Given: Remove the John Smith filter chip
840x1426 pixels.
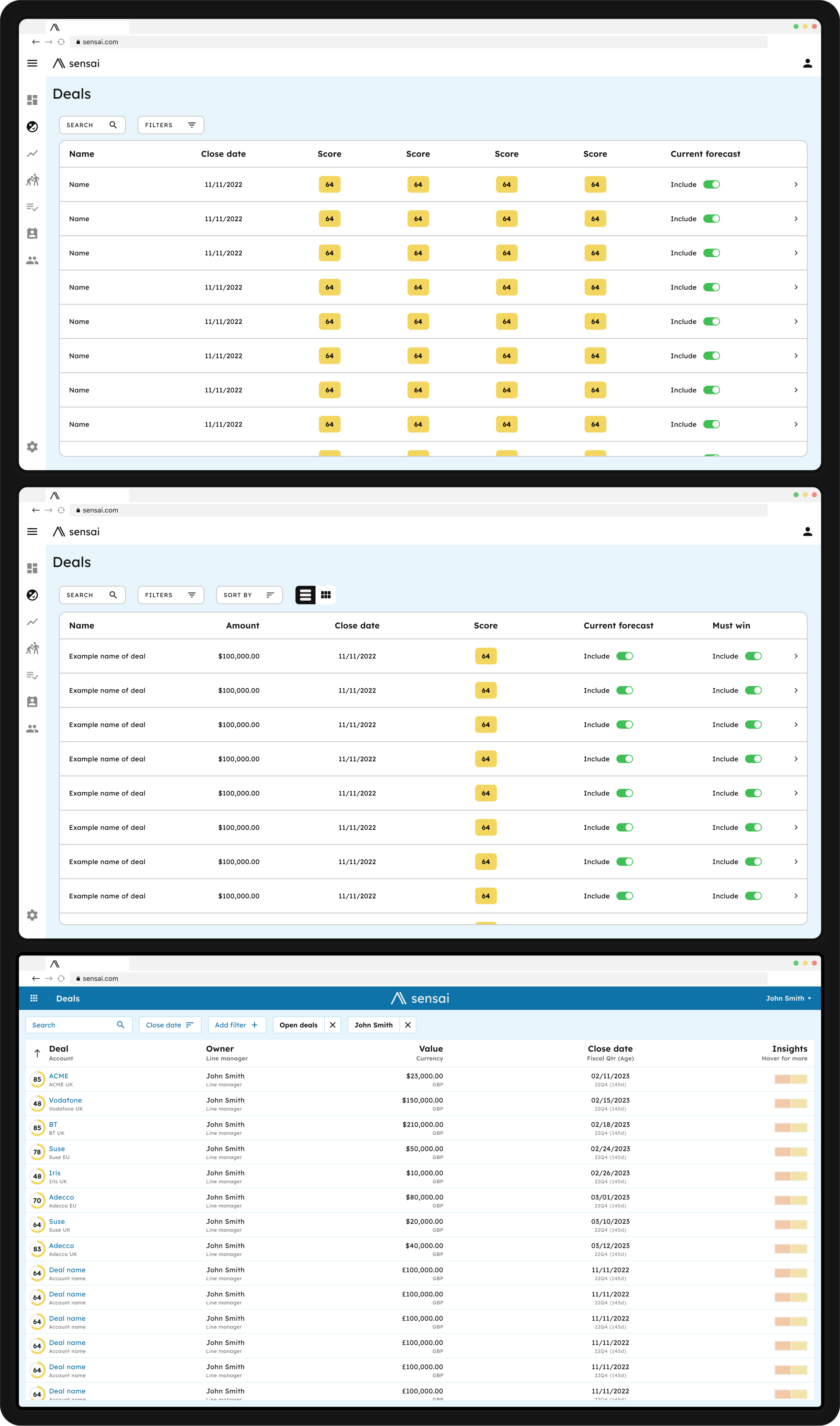Looking at the screenshot, I should [408, 1025].
